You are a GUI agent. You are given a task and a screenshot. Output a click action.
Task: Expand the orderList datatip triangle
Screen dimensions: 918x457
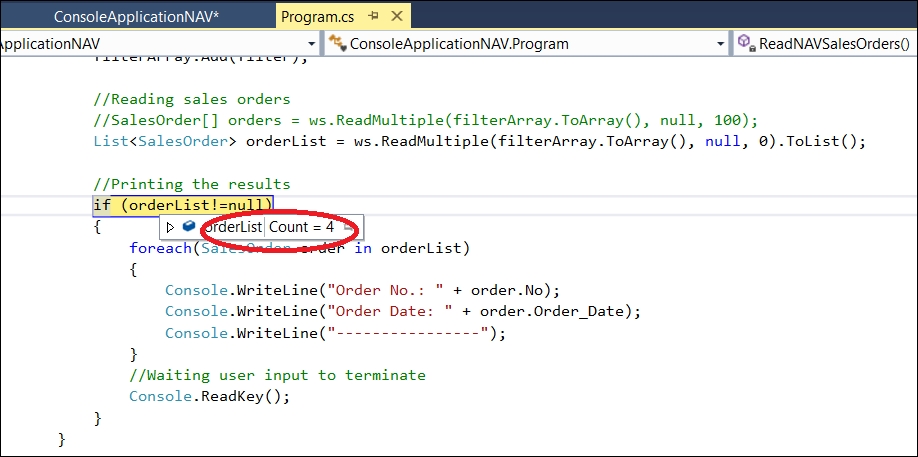(x=170, y=227)
